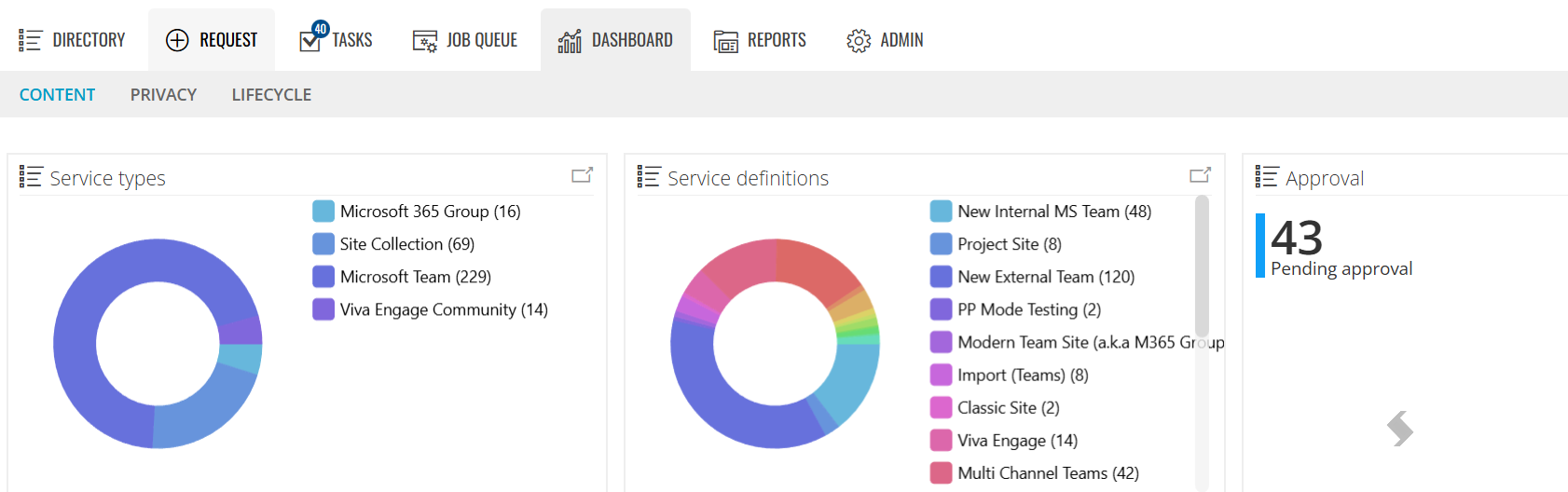The width and height of the screenshot is (1568, 492).
Task: Click the chevron arrow in the Approval panel
Action: (1399, 429)
